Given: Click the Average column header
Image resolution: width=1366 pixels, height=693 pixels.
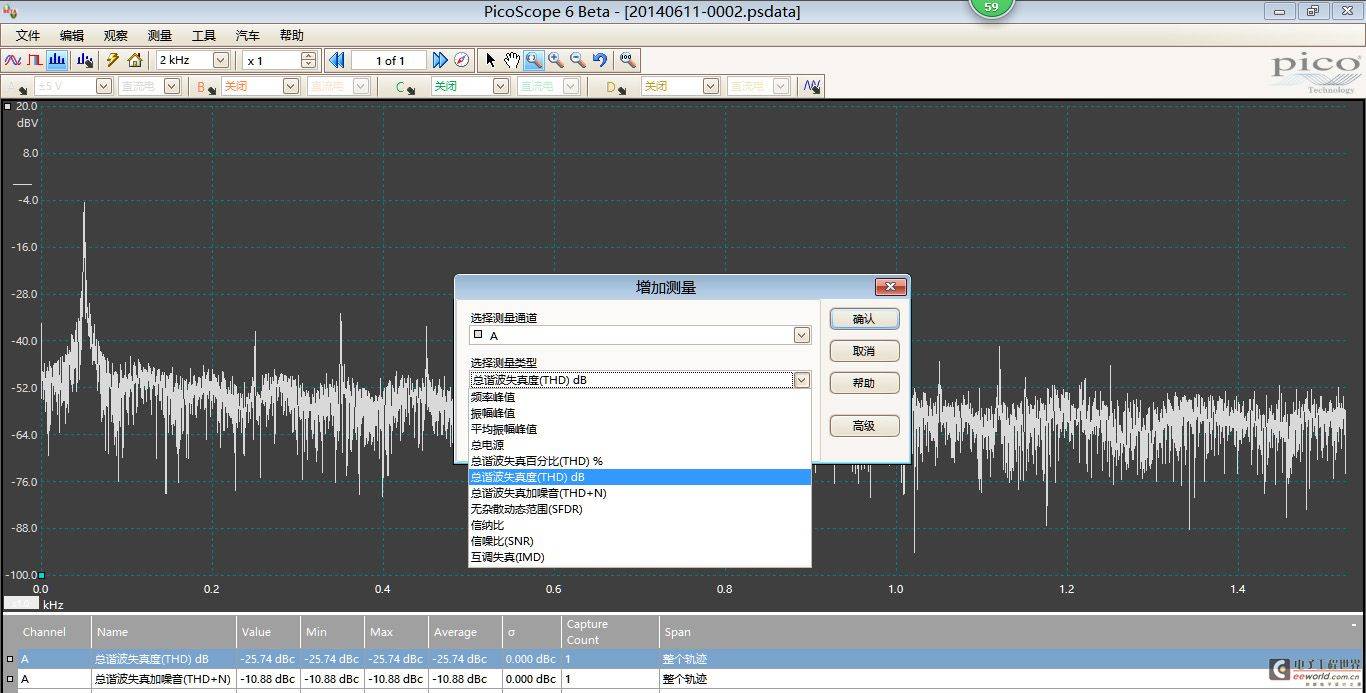Looking at the screenshot, I should (463, 632).
